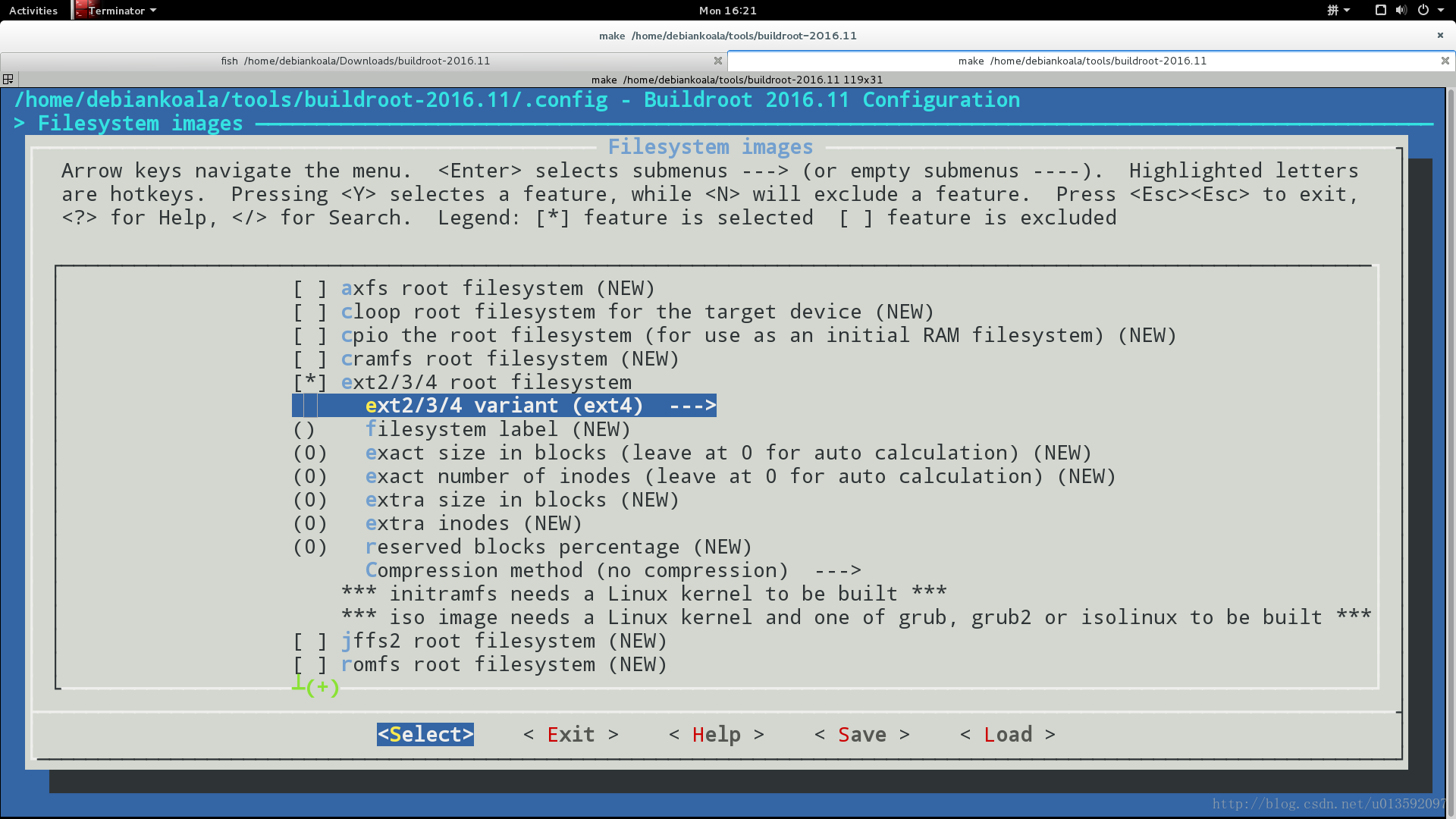Image resolution: width=1456 pixels, height=819 pixels.
Task: Open the Help menu option
Action: pyautogui.click(x=716, y=734)
